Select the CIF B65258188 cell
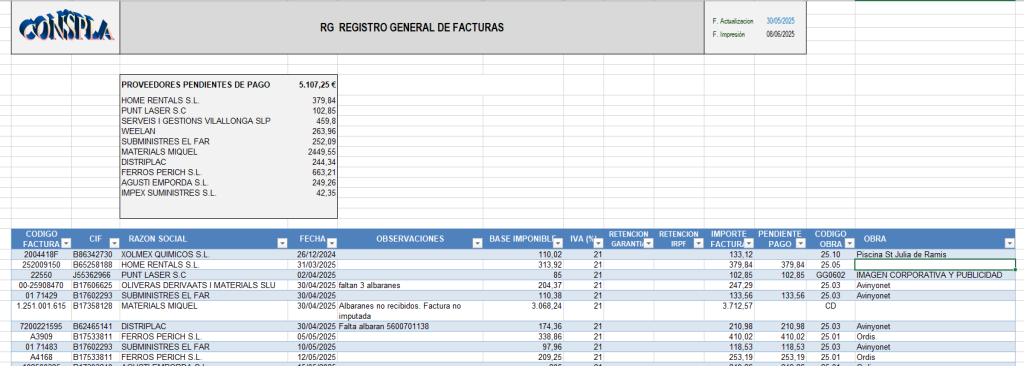 (x=95, y=265)
